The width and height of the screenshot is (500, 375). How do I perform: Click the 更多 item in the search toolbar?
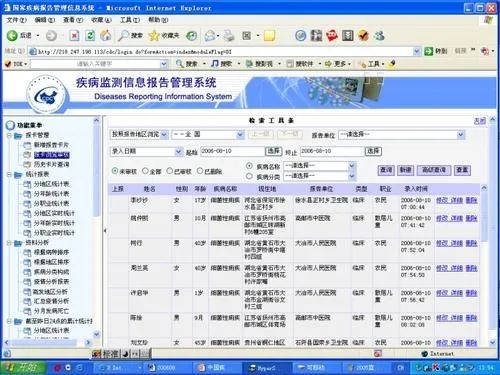click(x=339, y=64)
